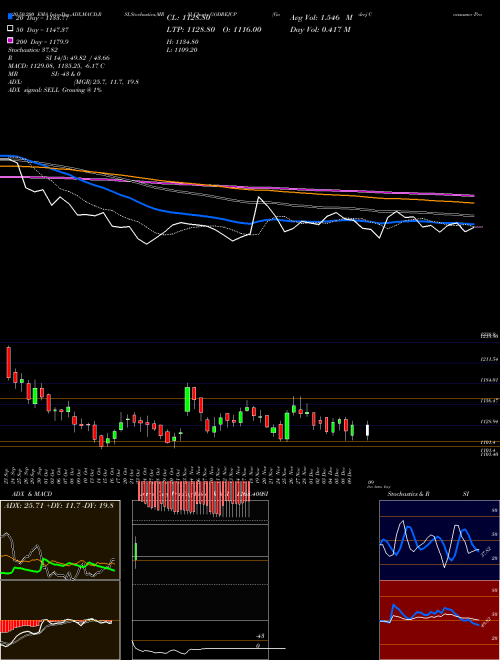This screenshot has height=660, width=500.
Task: Click the 'H: 1134.80' high price
Action: coord(183,42)
